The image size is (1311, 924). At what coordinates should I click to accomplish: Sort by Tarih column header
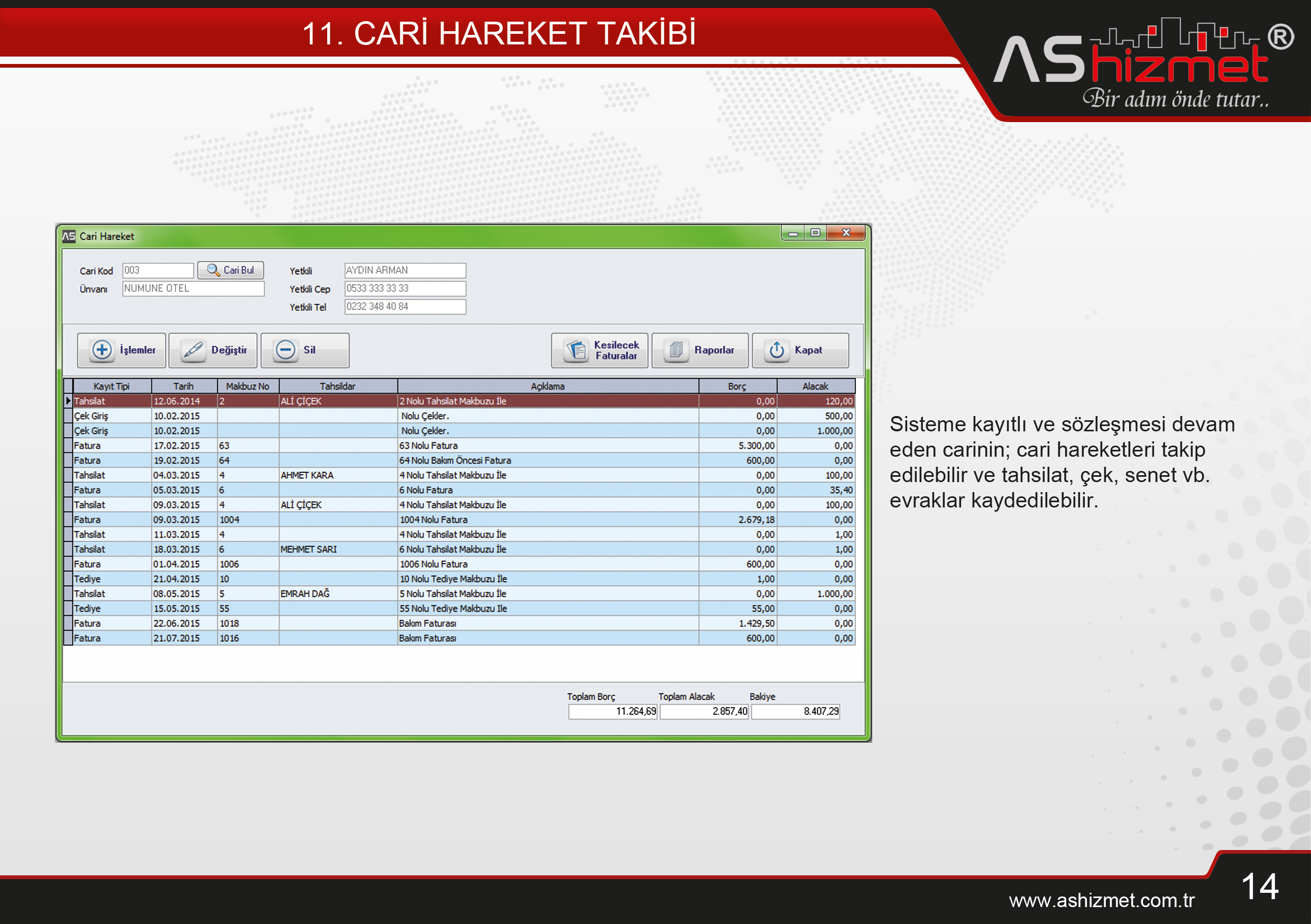tap(184, 386)
